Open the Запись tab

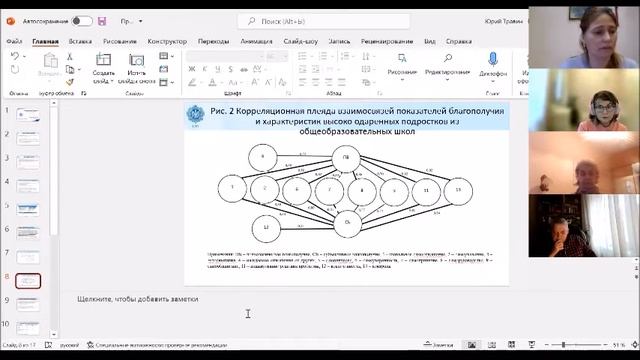click(x=339, y=41)
